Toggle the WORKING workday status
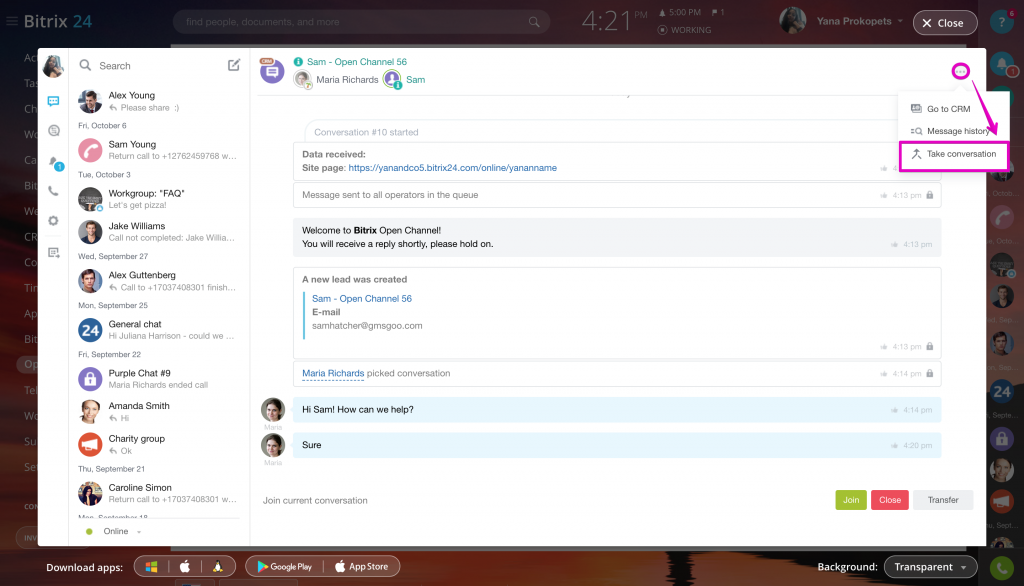Viewport: 1024px width, 586px height. (x=684, y=30)
